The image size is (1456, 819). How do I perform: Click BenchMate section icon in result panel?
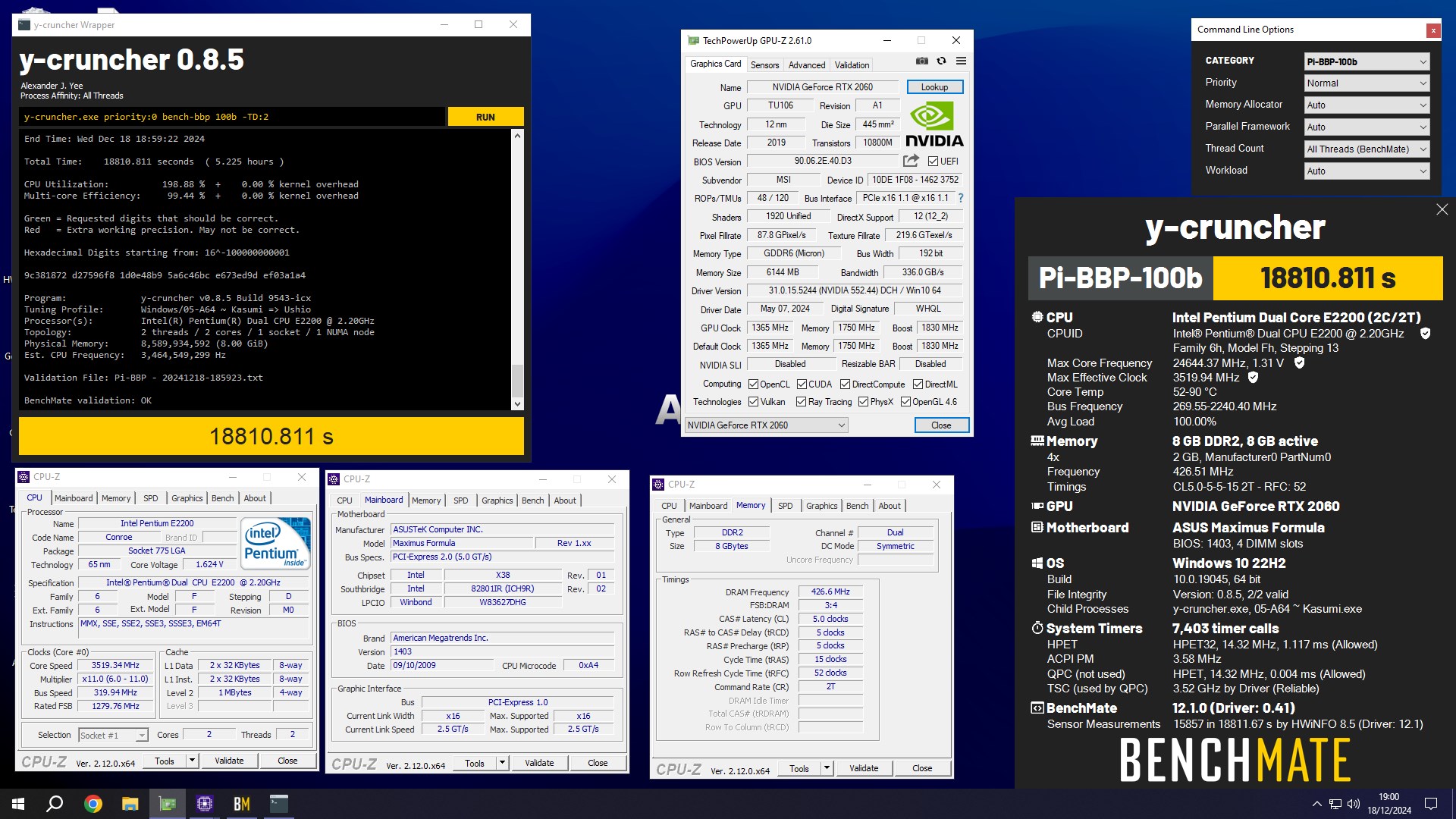[x=1037, y=708]
